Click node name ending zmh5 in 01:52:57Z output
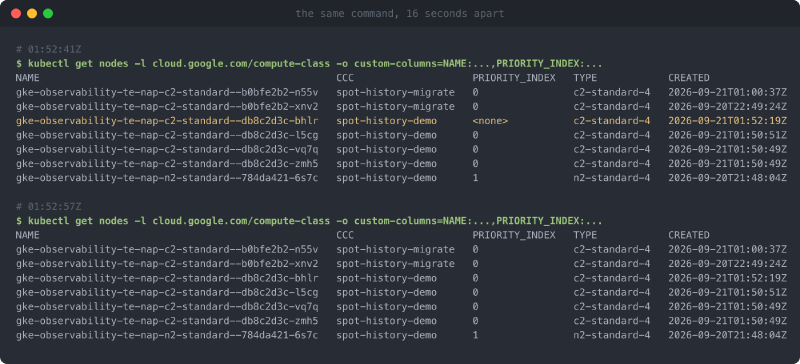The height and width of the screenshot is (364, 800). pos(167,321)
